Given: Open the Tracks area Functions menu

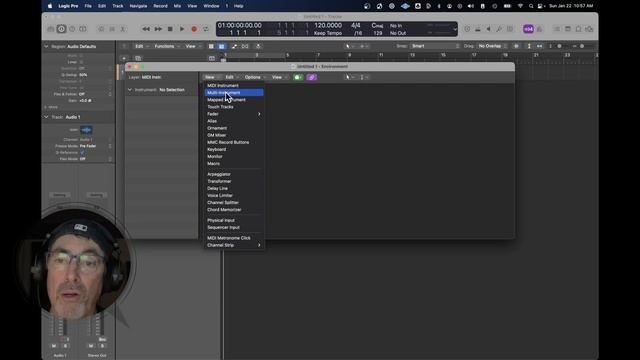Looking at the screenshot, I should coord(167,46).
